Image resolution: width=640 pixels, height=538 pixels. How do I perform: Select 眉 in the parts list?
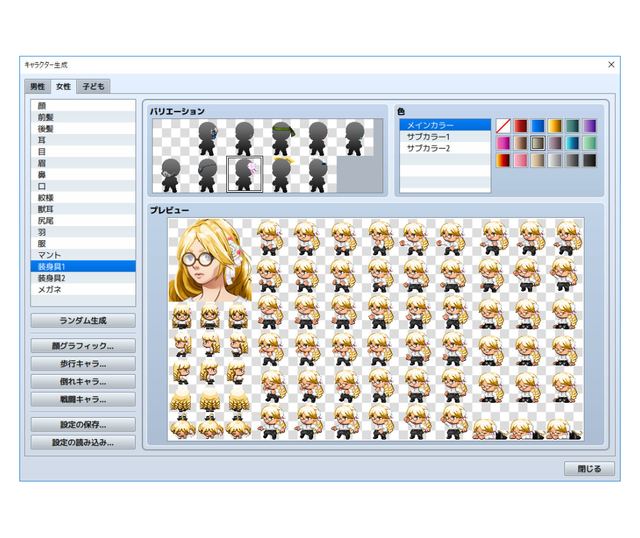point(83,163)
